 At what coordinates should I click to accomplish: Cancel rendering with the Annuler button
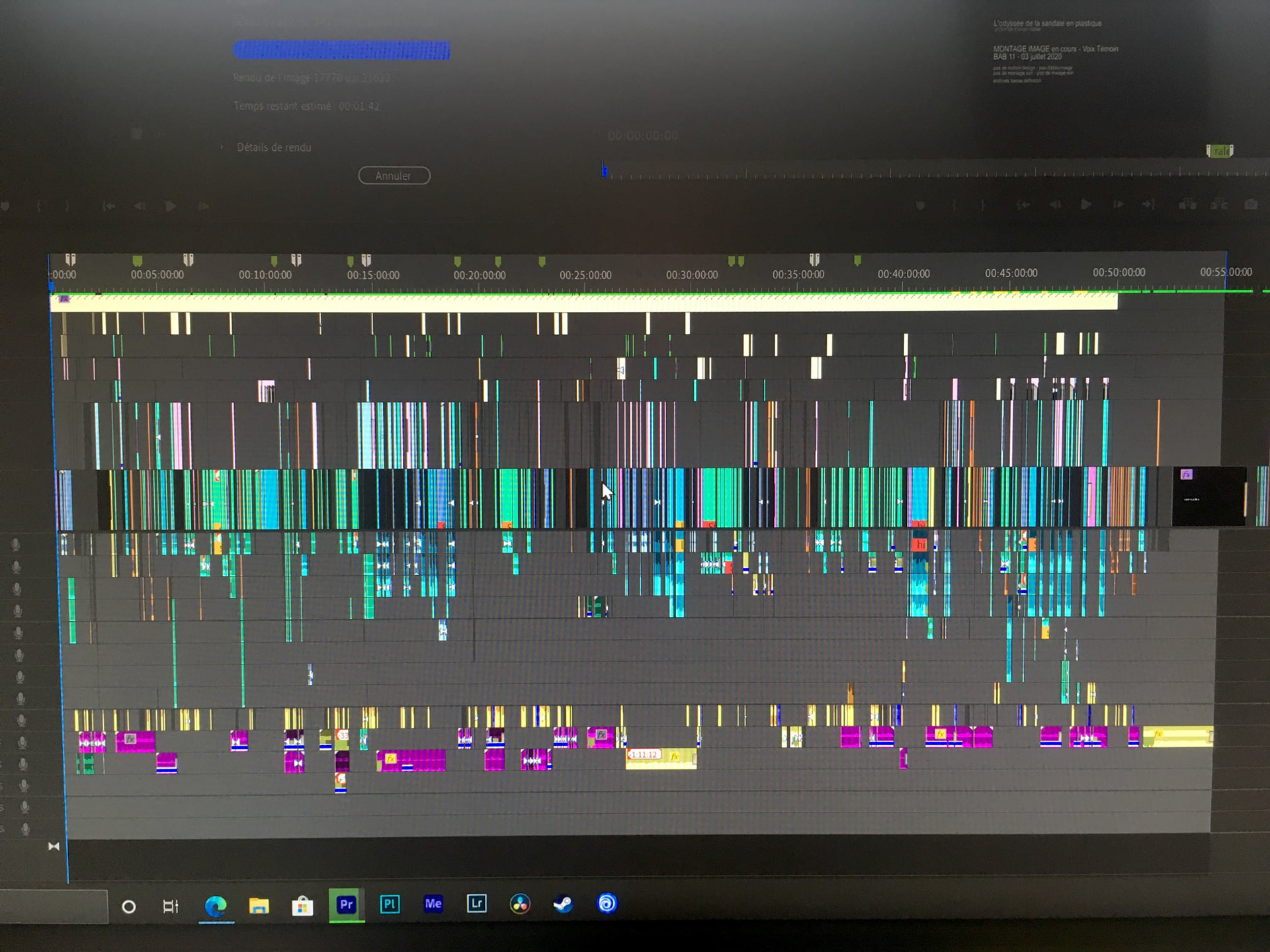394,176
